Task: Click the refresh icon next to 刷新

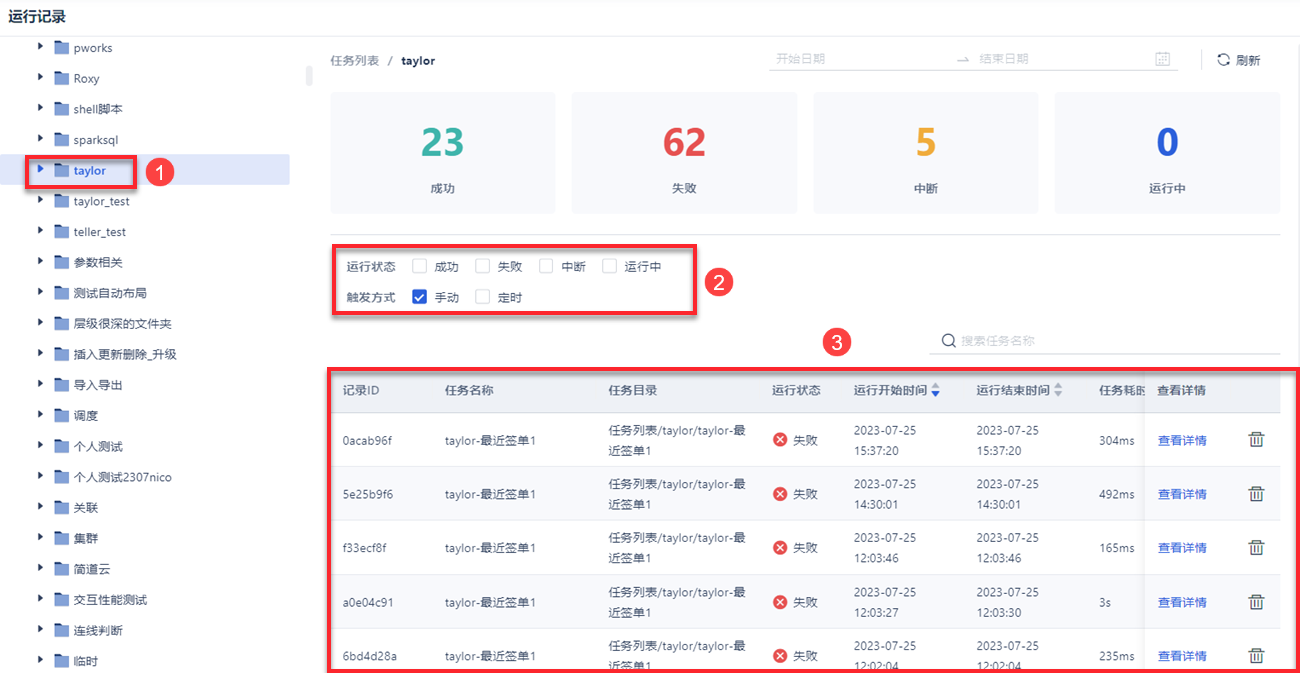Action: tap(1223, 60)
